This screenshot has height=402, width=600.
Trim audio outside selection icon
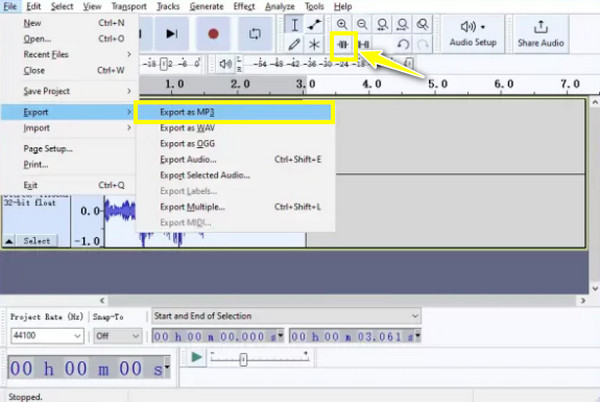343,45
